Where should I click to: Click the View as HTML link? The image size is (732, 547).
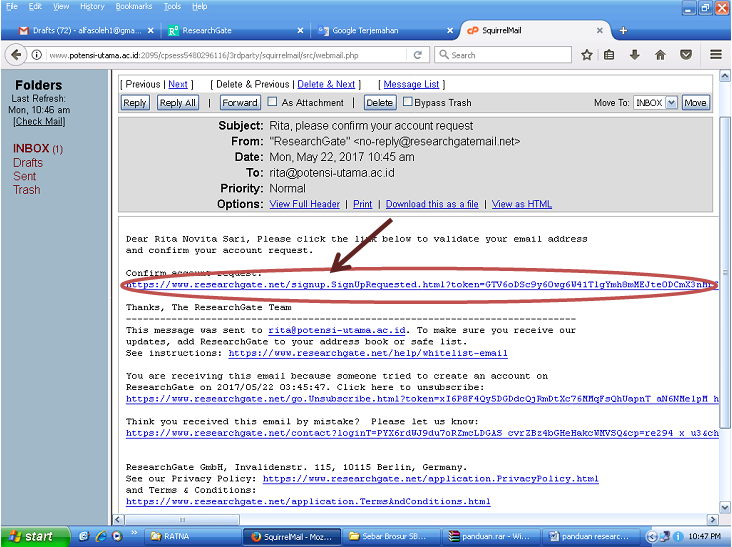(522, 204)
